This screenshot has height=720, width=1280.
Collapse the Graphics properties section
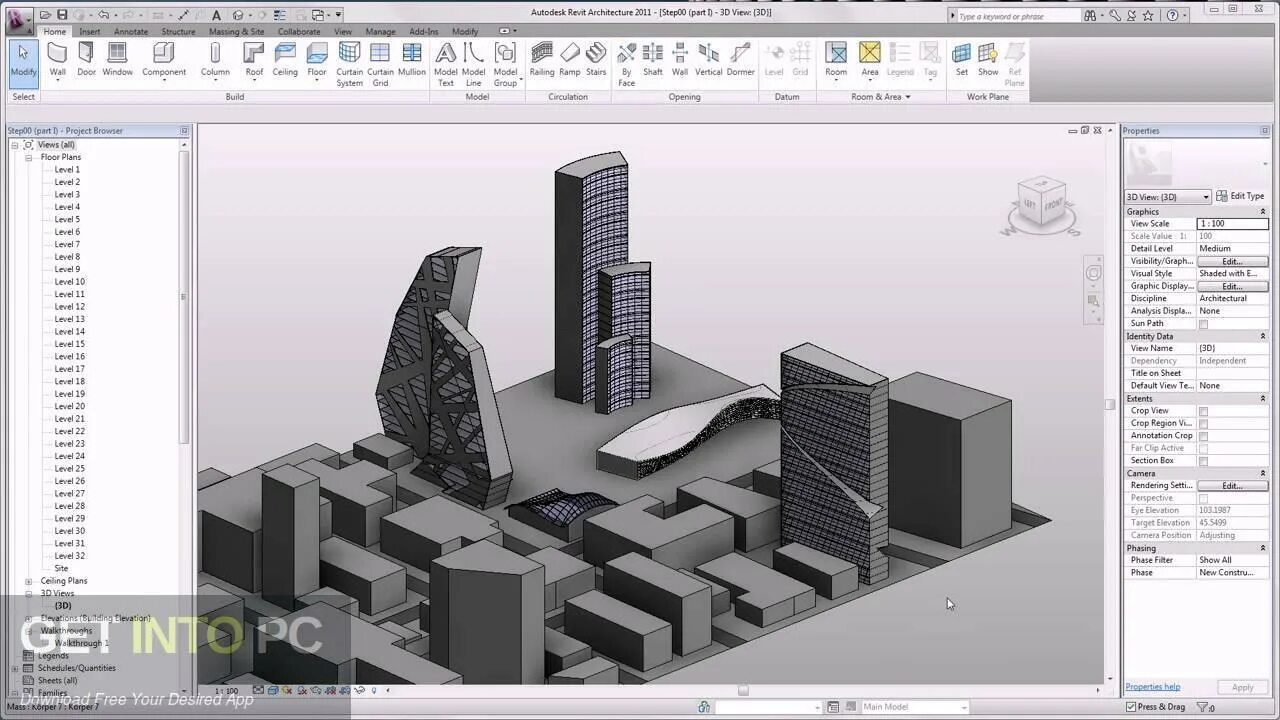[x=1262, y=212]
